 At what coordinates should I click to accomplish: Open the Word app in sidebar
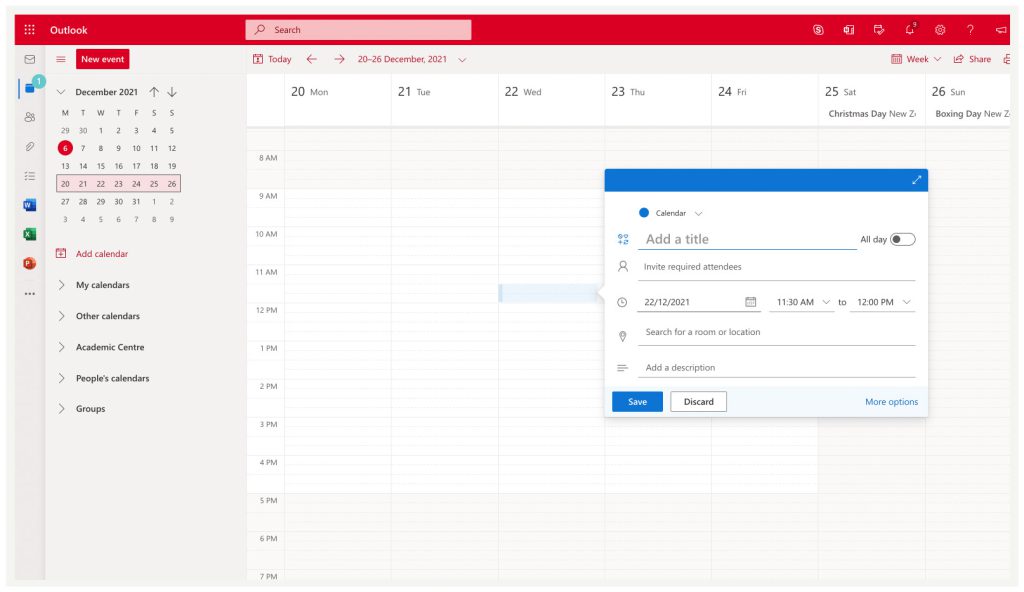pos(29,205)
